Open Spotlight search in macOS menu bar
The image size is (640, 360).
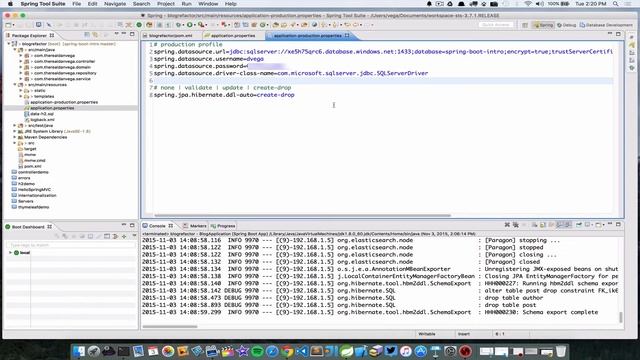616,4
